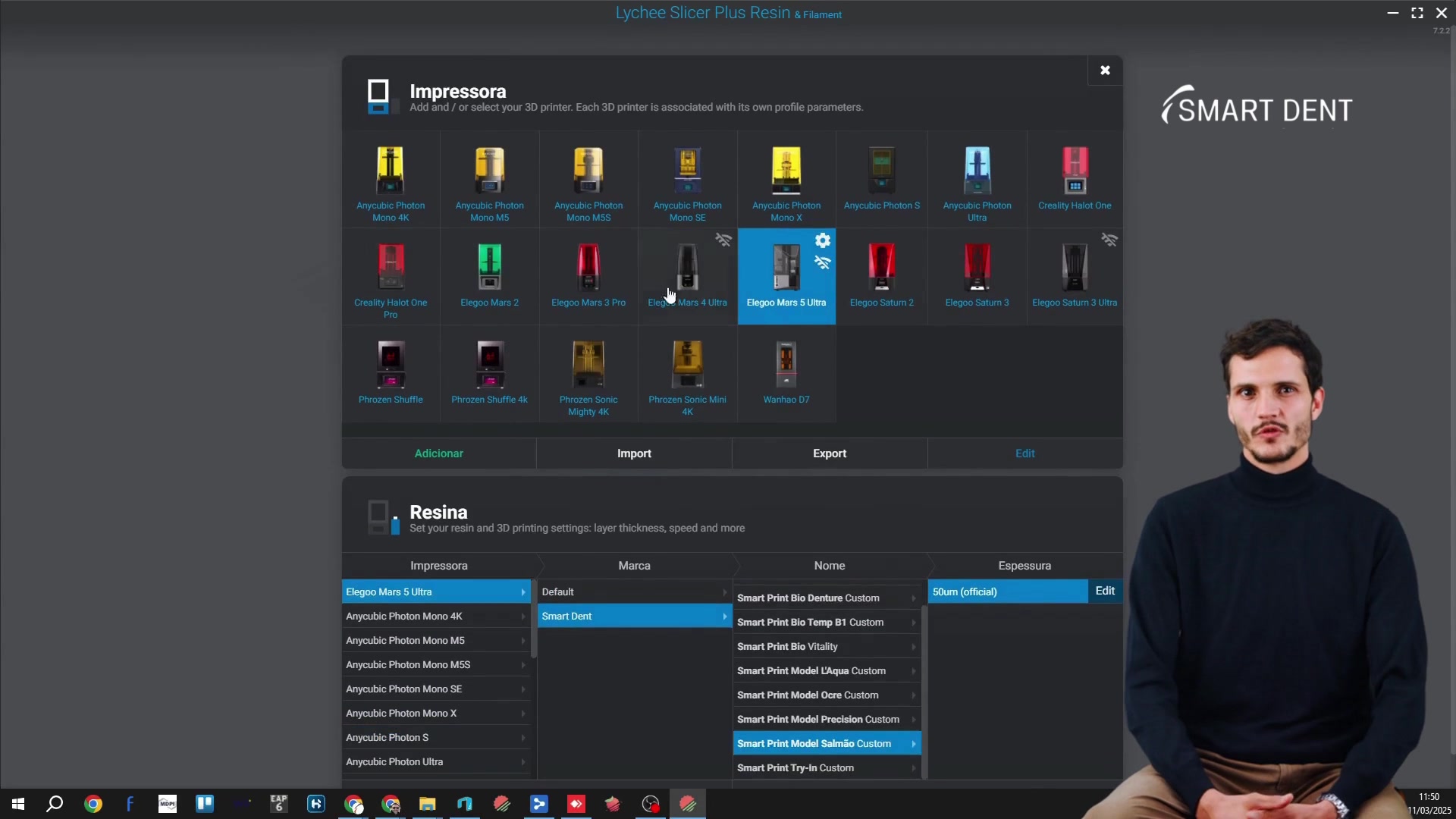Pick the Elegoo Mars 4 Ultra printer
1456x819 pixels.
(x=688, y=277)
